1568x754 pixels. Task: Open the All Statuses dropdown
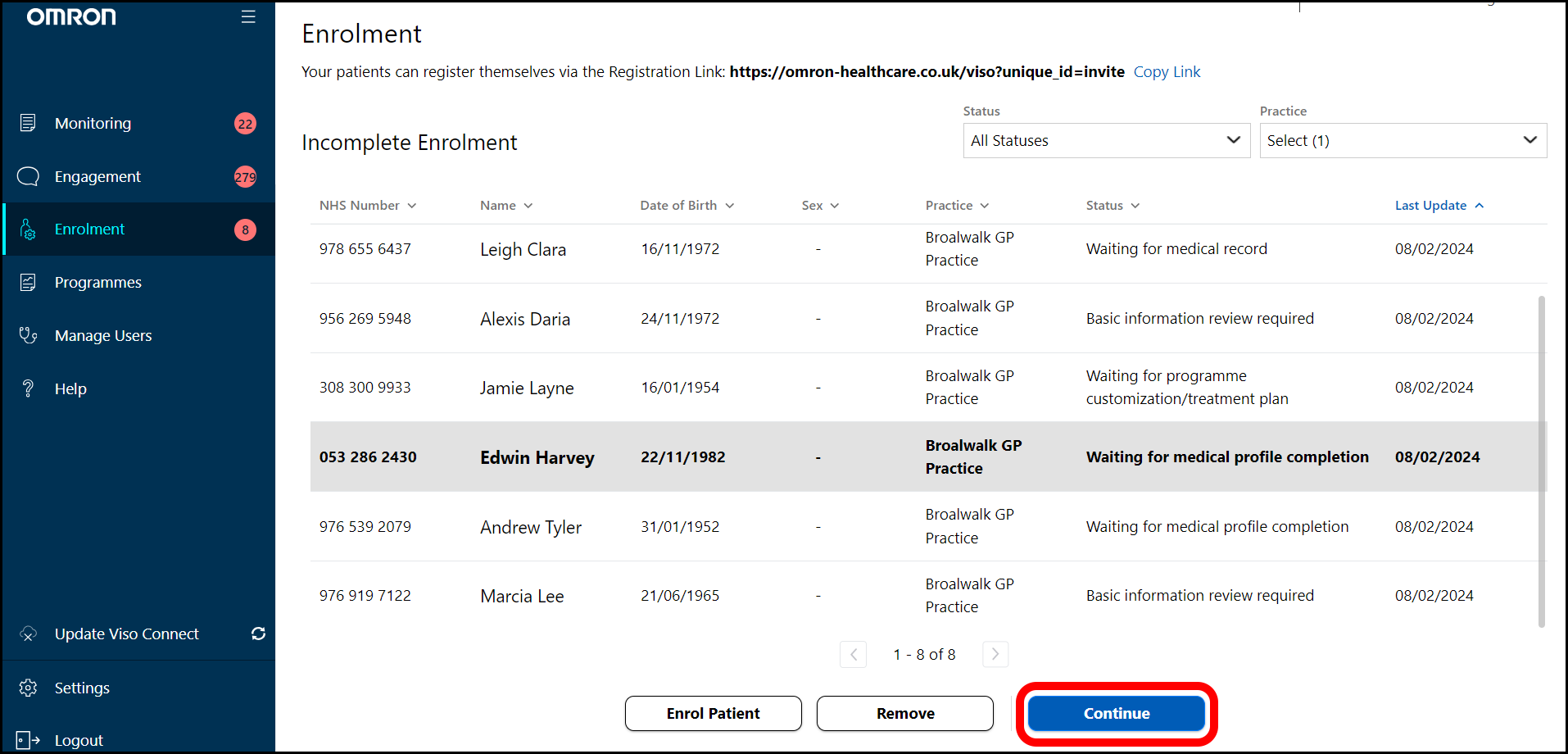click(1106, 141)
